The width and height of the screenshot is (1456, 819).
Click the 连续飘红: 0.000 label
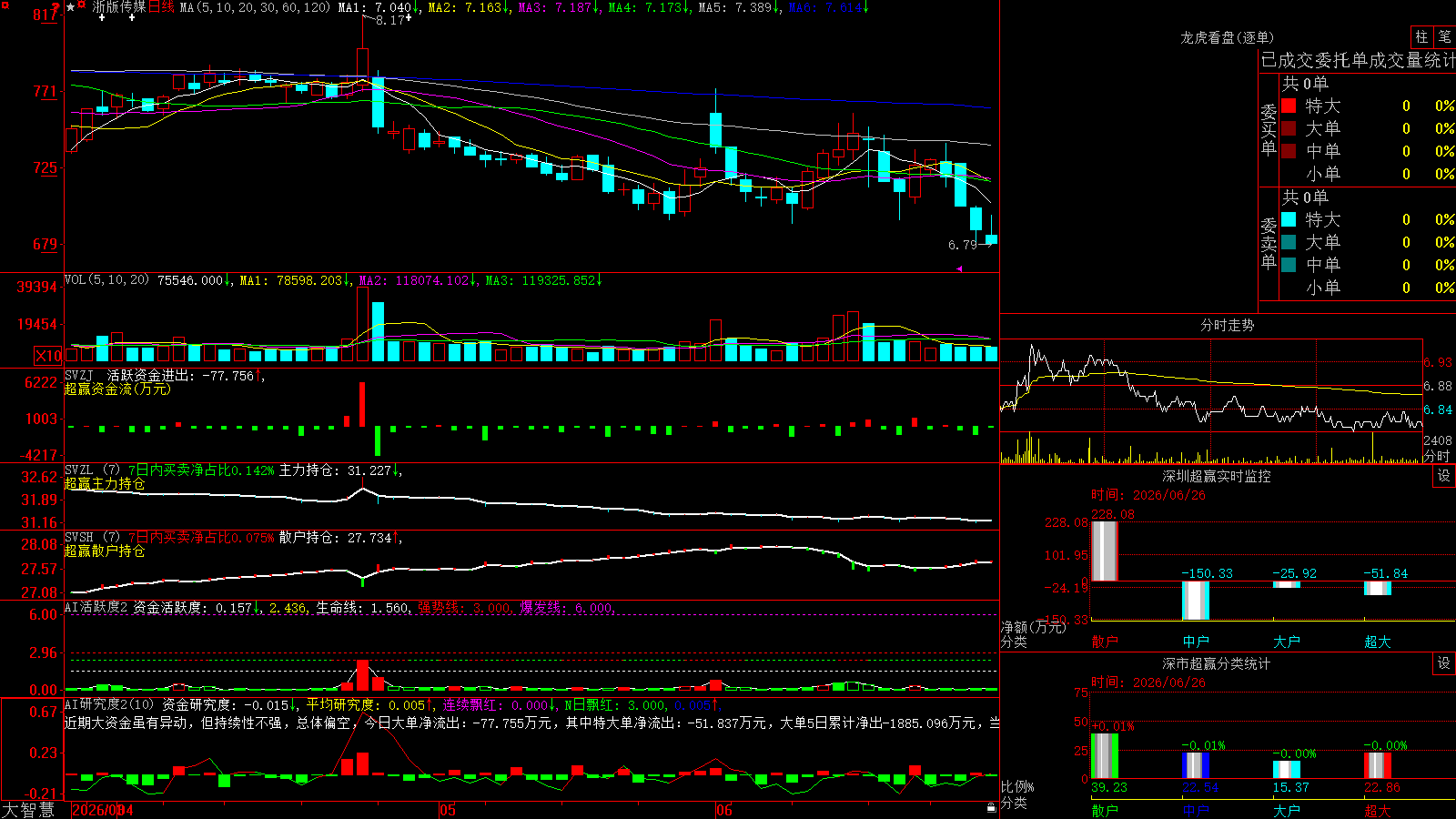(497, 704)
